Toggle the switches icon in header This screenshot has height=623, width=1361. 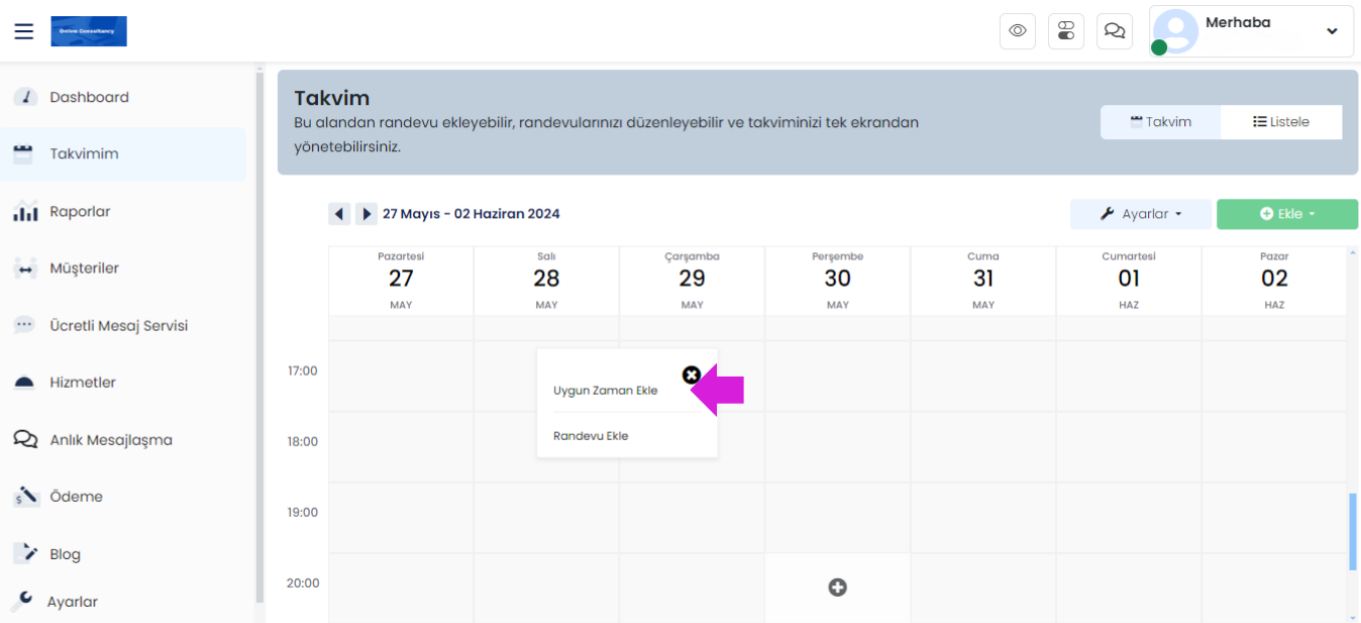point(1066,31)
